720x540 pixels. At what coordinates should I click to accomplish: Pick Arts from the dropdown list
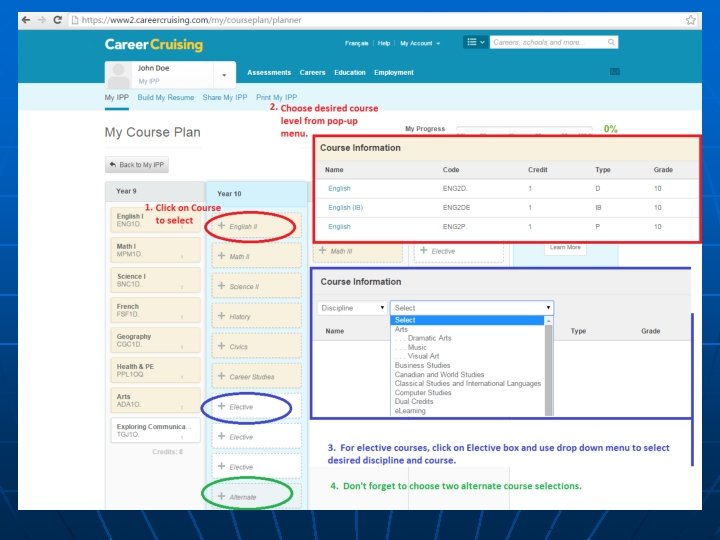coord(401,329)
